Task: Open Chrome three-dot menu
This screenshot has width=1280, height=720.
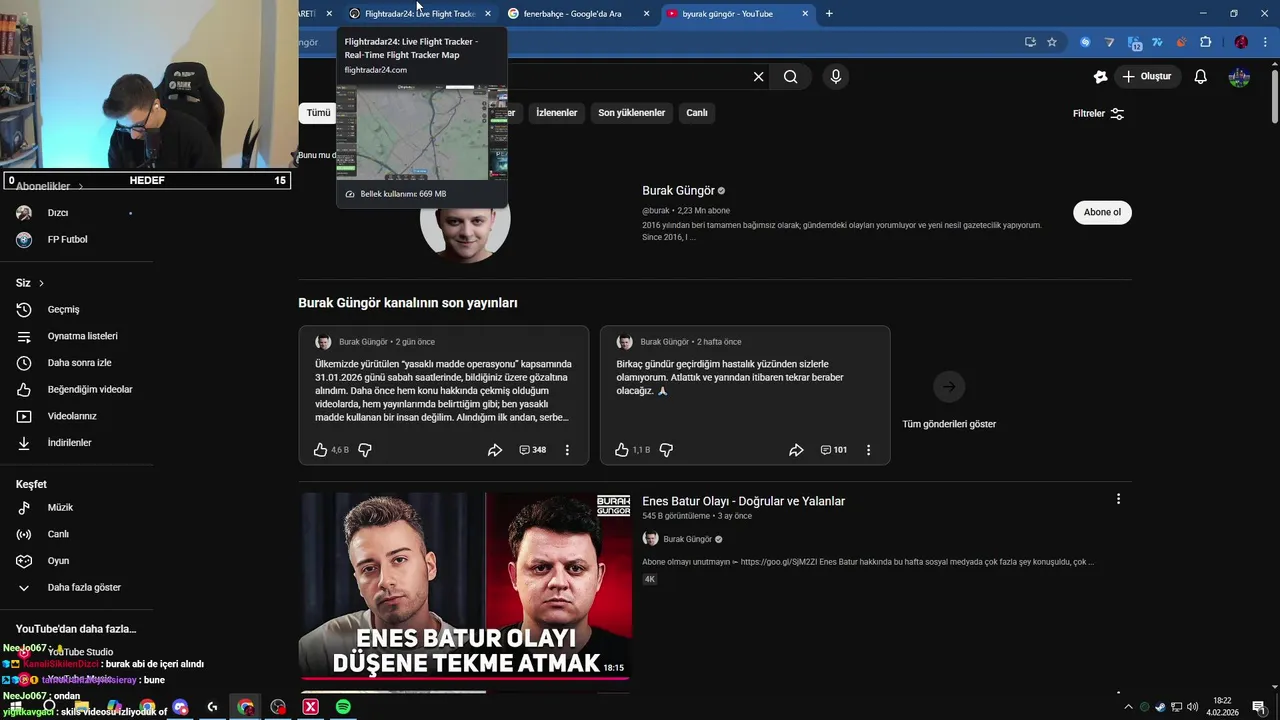Action: tap(1267, 42)
